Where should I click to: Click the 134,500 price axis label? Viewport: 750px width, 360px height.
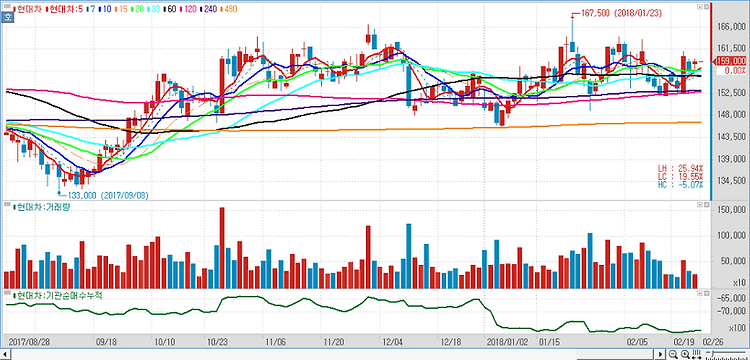731,181
